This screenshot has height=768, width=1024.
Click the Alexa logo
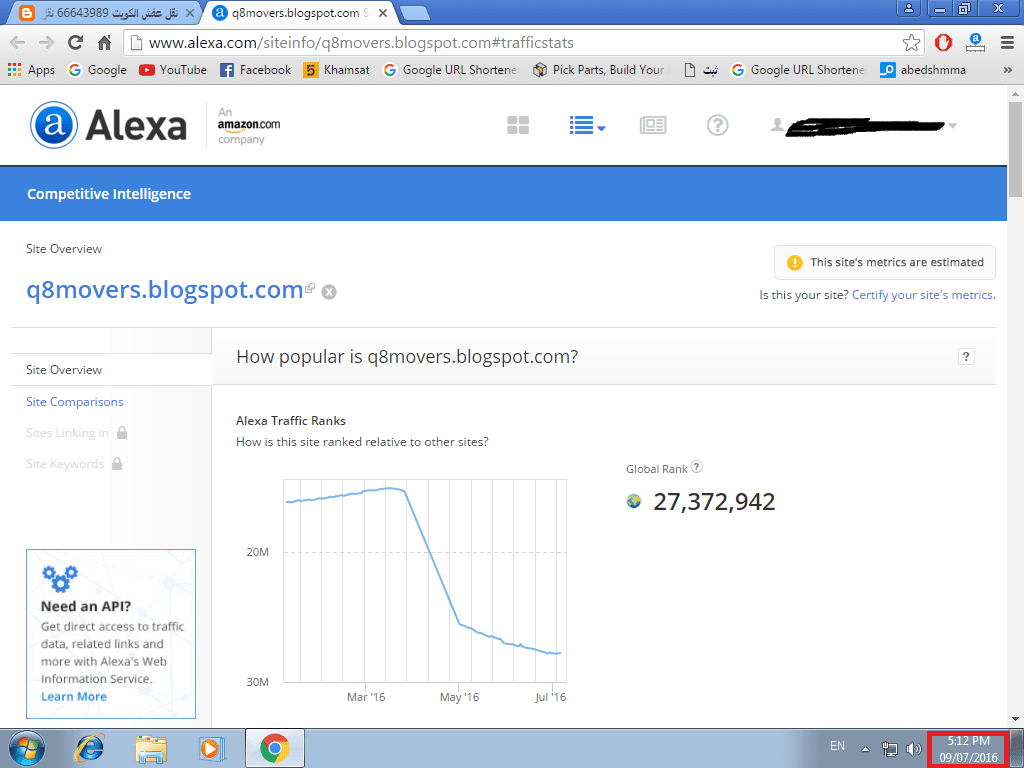click(108, 125)
